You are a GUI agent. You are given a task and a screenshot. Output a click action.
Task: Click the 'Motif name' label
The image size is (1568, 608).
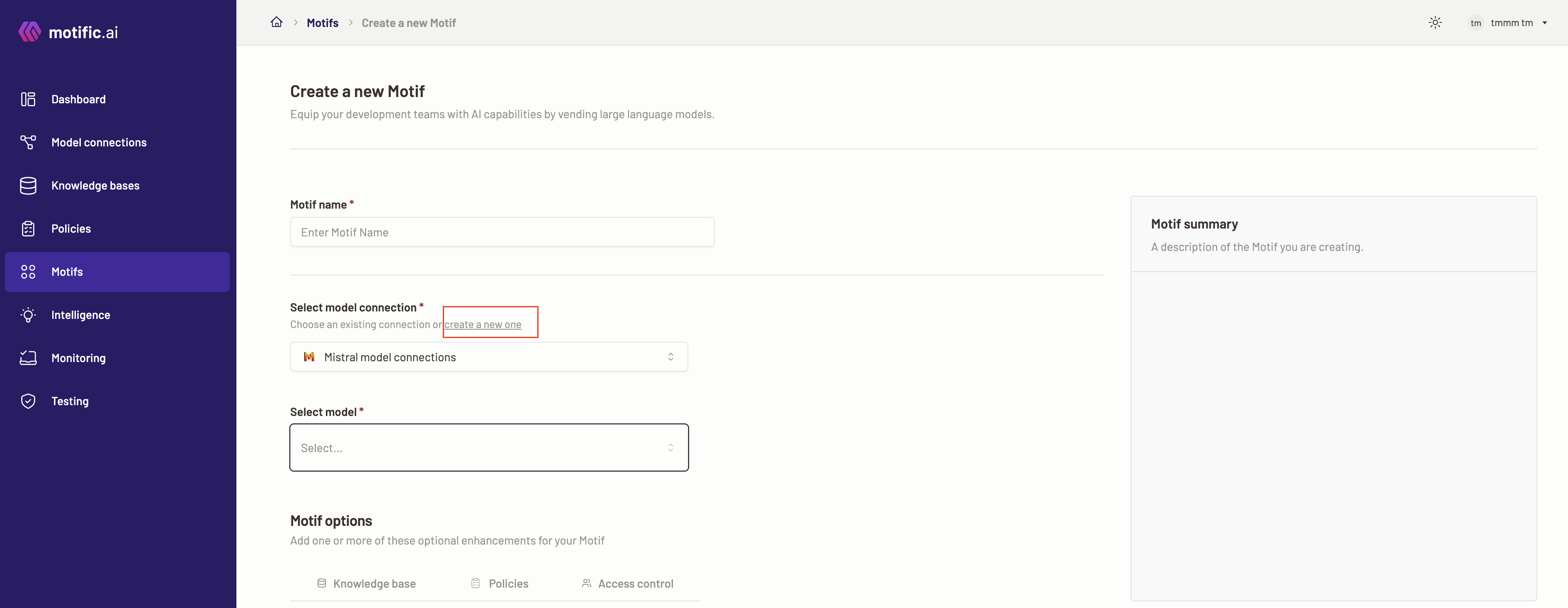point(318,204)
